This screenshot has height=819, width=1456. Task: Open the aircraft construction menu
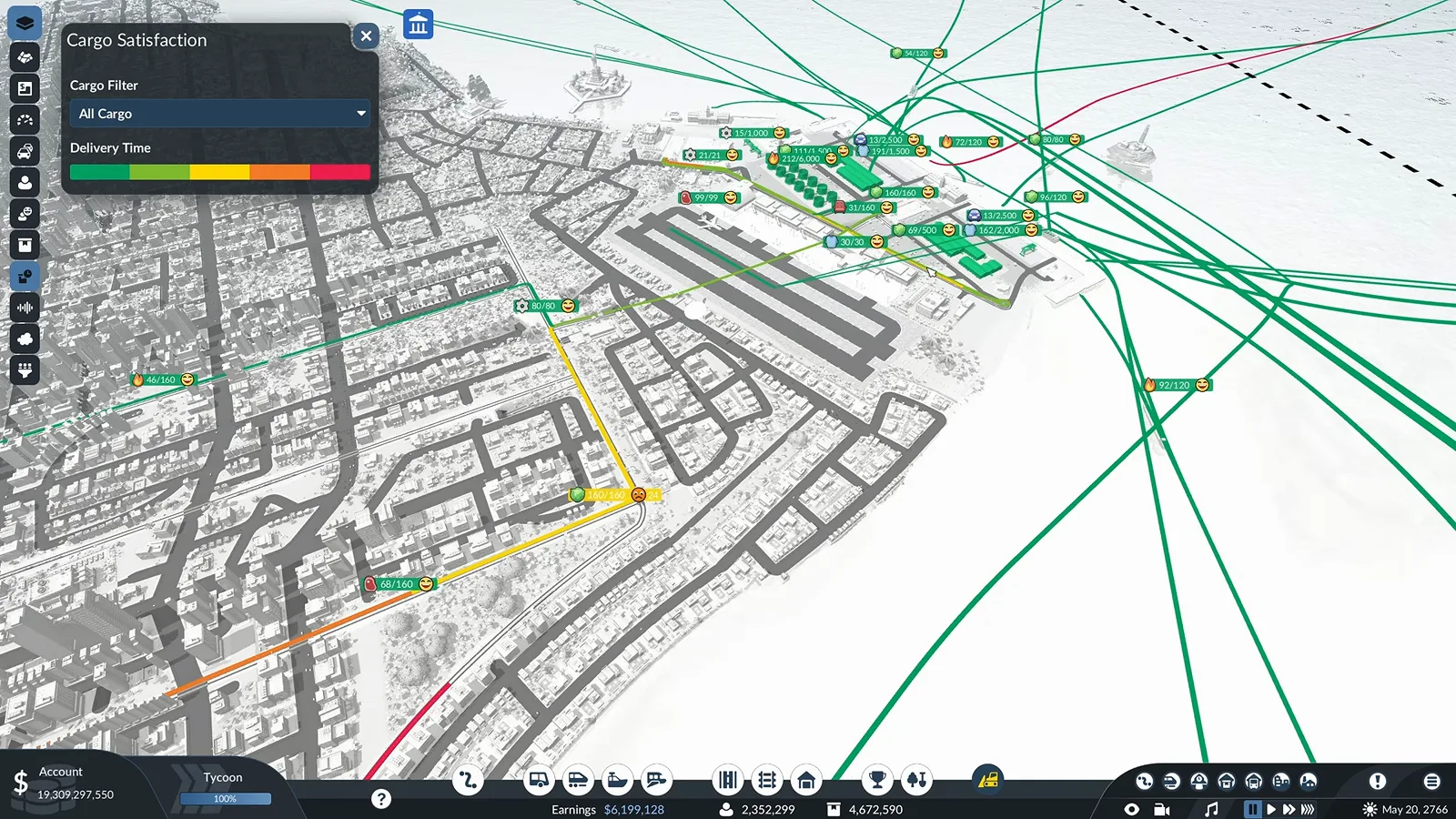[x=656, y=780]
